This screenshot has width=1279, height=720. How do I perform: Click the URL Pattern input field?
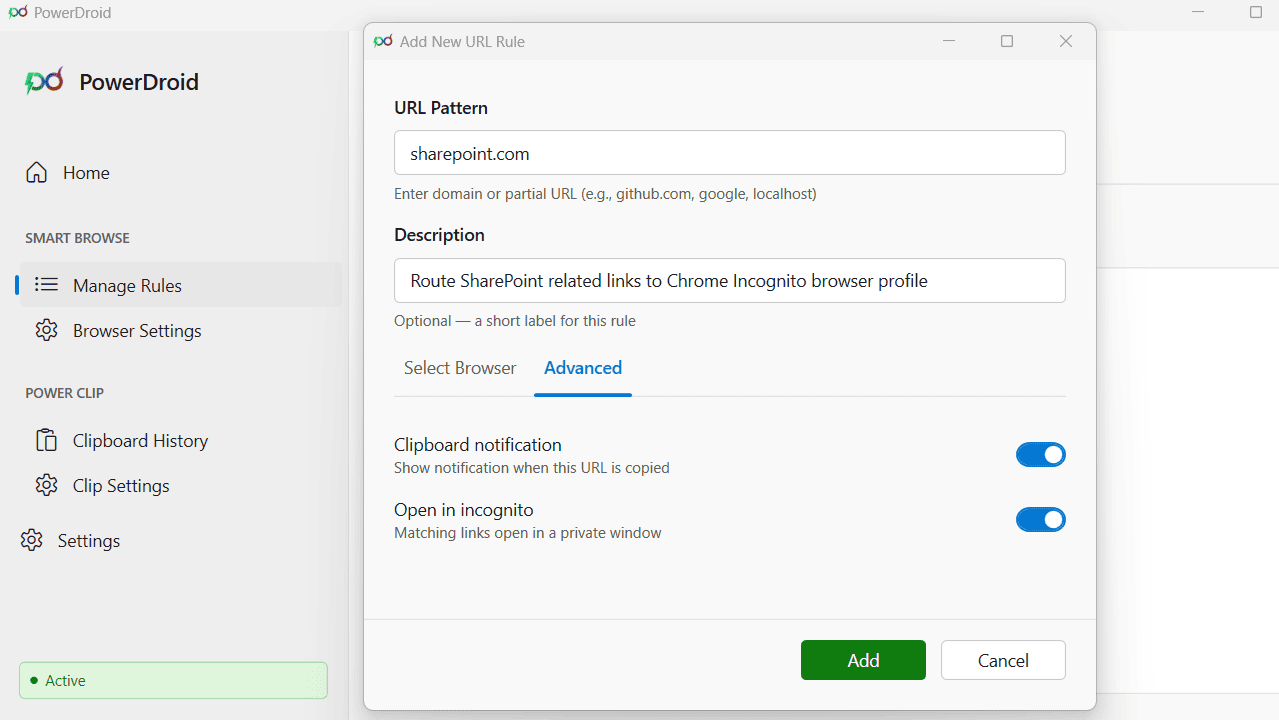pos(730,153)
